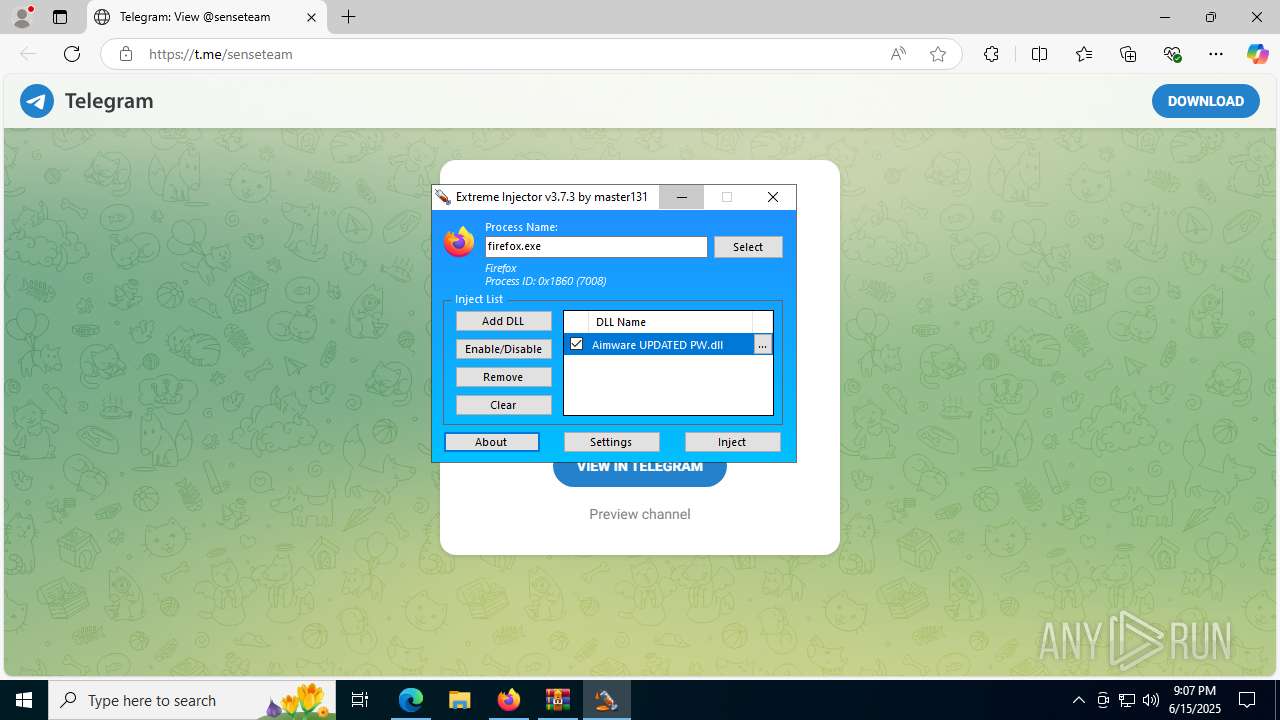The height and width of the screenshot is (720, 1280).
Task: Open Extreme Injector Settings
Action: click(x=611, y=442)
